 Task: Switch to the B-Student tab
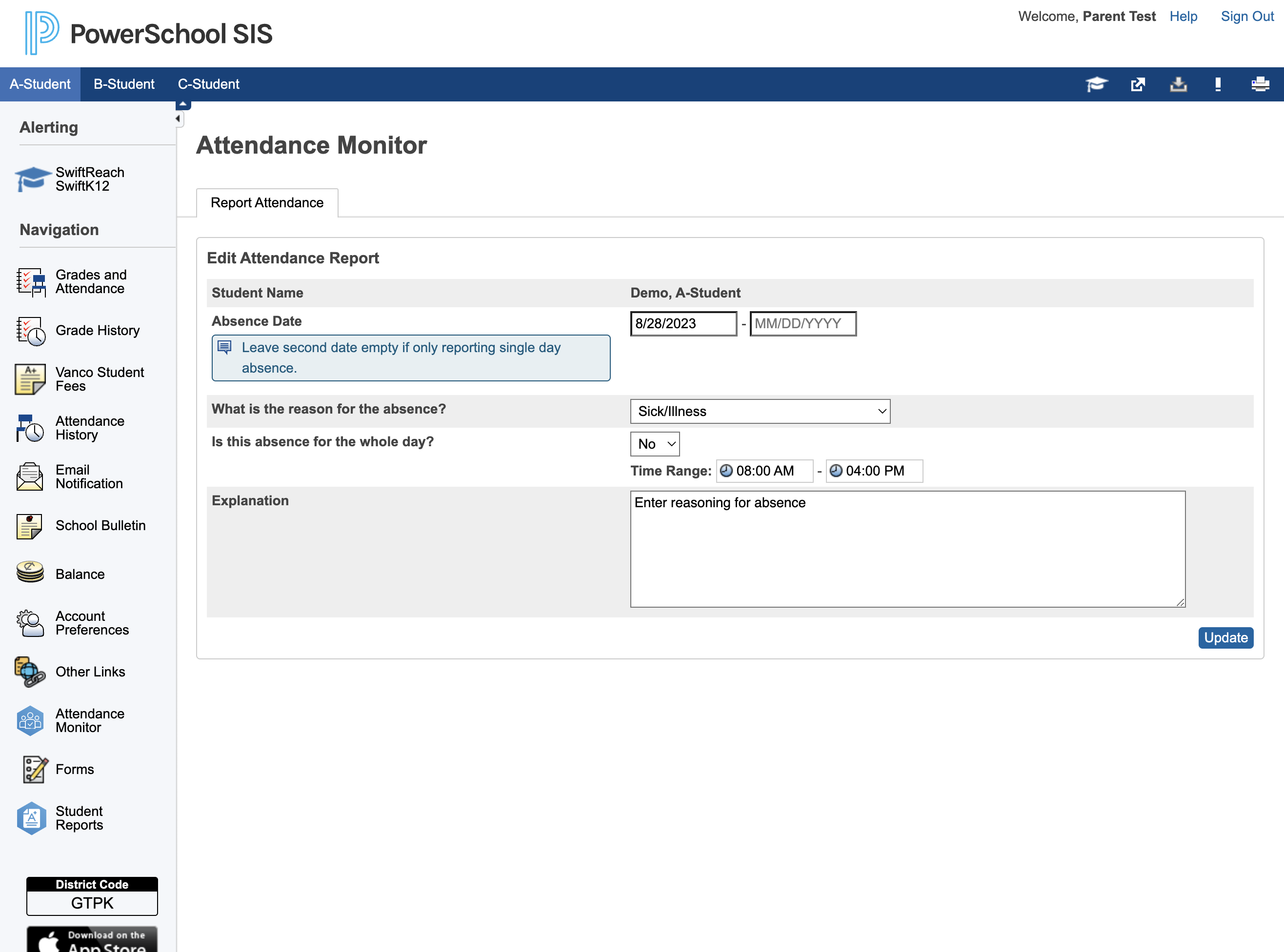pos(124,84)
